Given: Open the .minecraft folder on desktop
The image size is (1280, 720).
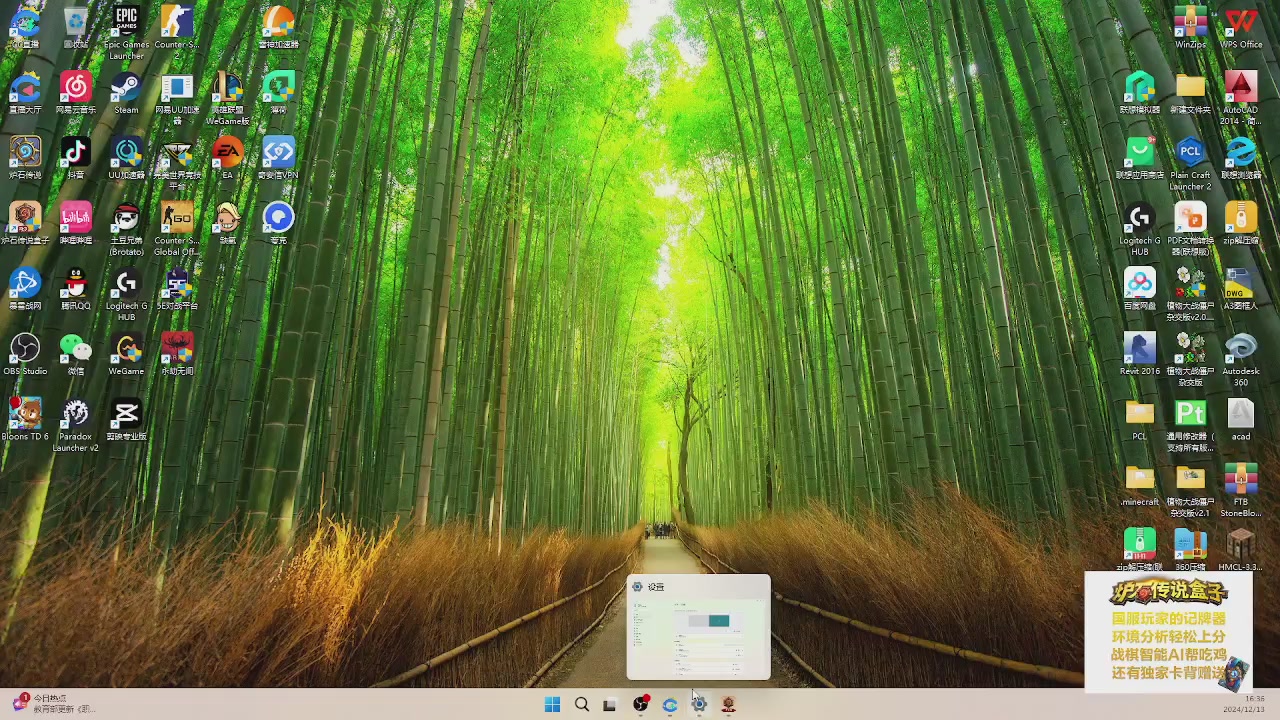Looking at the screenshot, I should tap(1140, 484).
